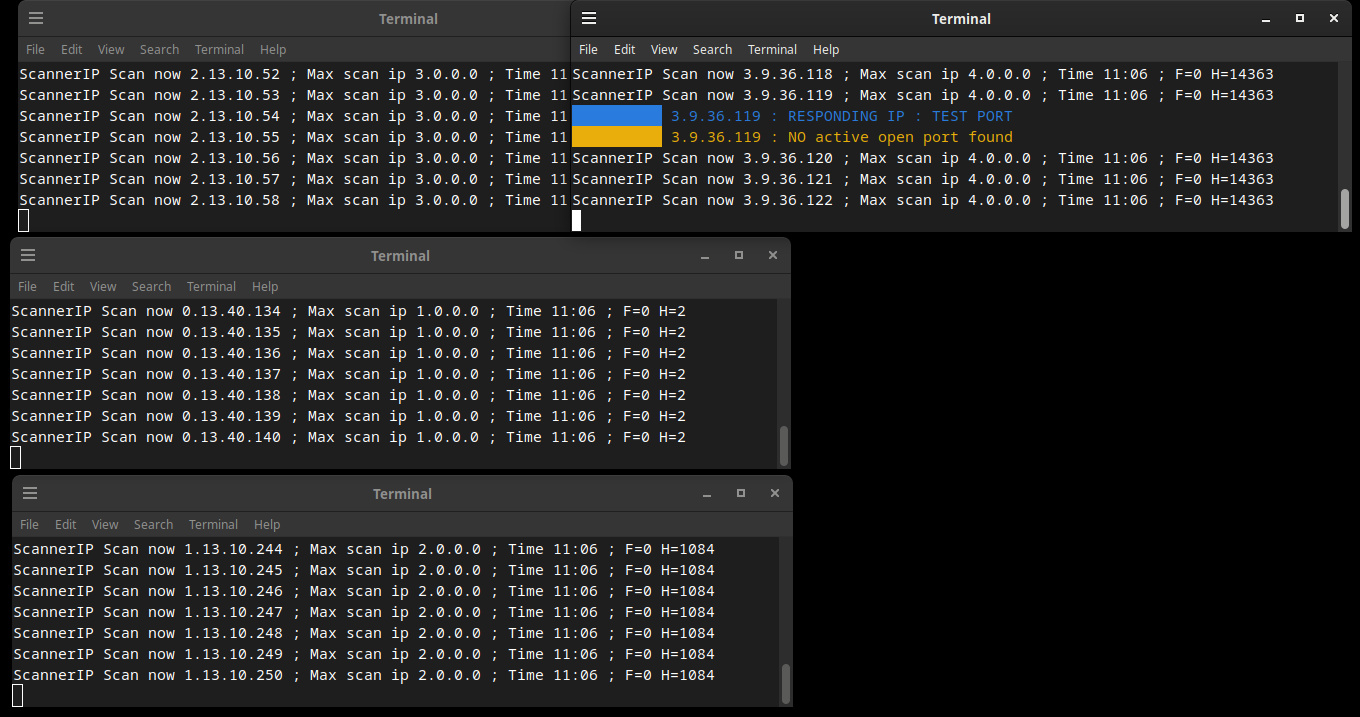Click the orange color block beside NO active open port
This screenshot has height=717, width=1360.
617,137
